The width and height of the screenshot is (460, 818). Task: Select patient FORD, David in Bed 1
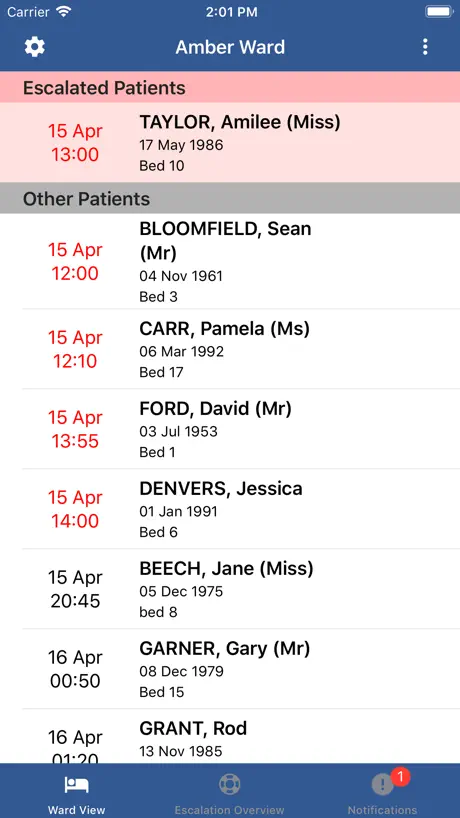click(x=230, y=429)
